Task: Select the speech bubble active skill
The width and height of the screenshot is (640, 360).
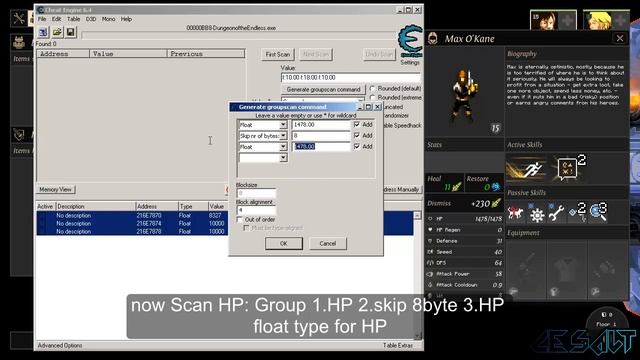Action: click(568, 169)
